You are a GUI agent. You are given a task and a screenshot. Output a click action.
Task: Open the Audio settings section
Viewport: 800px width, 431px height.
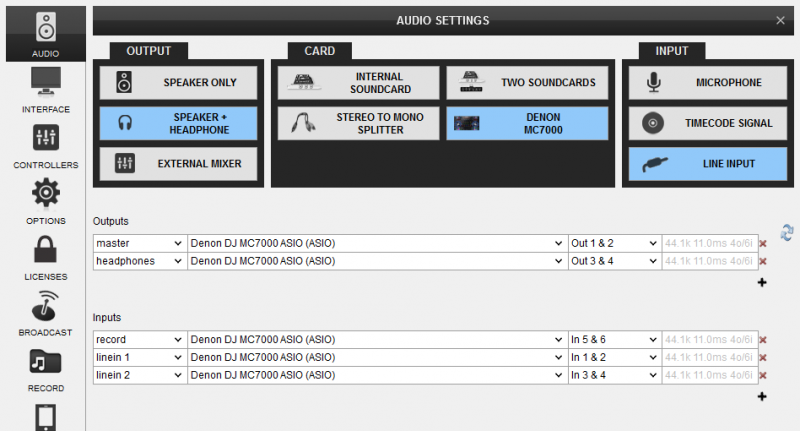tap(45, 34)
